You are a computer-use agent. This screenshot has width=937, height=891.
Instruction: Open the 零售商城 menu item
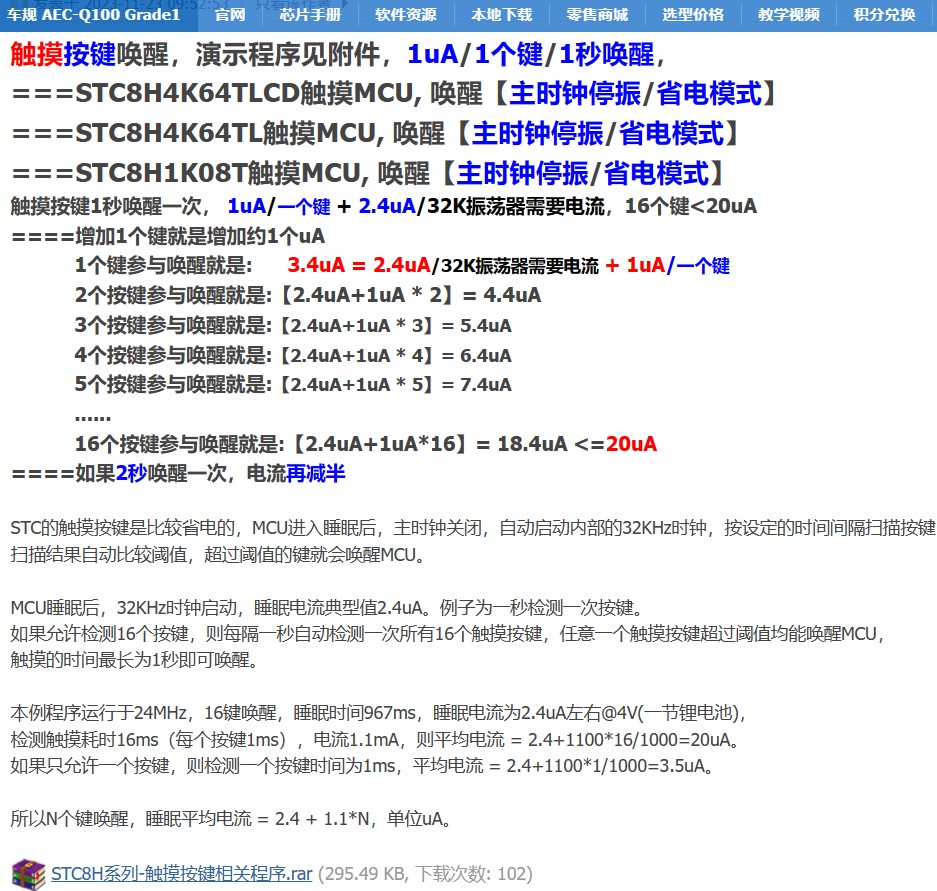pyautogui.click(x=597, y=14)
